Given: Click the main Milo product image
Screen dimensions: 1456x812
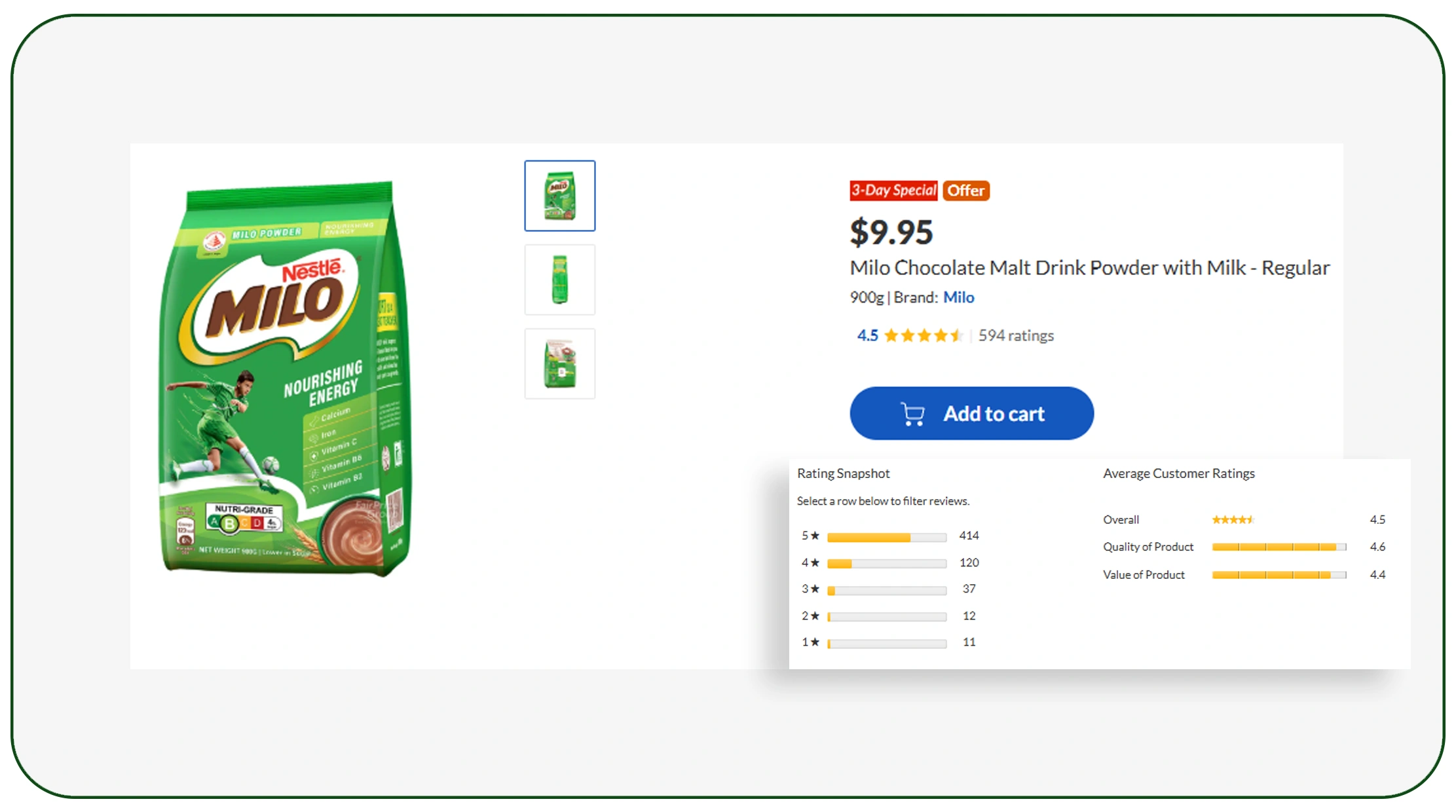Looking at the screenshot, I should pyautogui.click(x=286, y=378).
